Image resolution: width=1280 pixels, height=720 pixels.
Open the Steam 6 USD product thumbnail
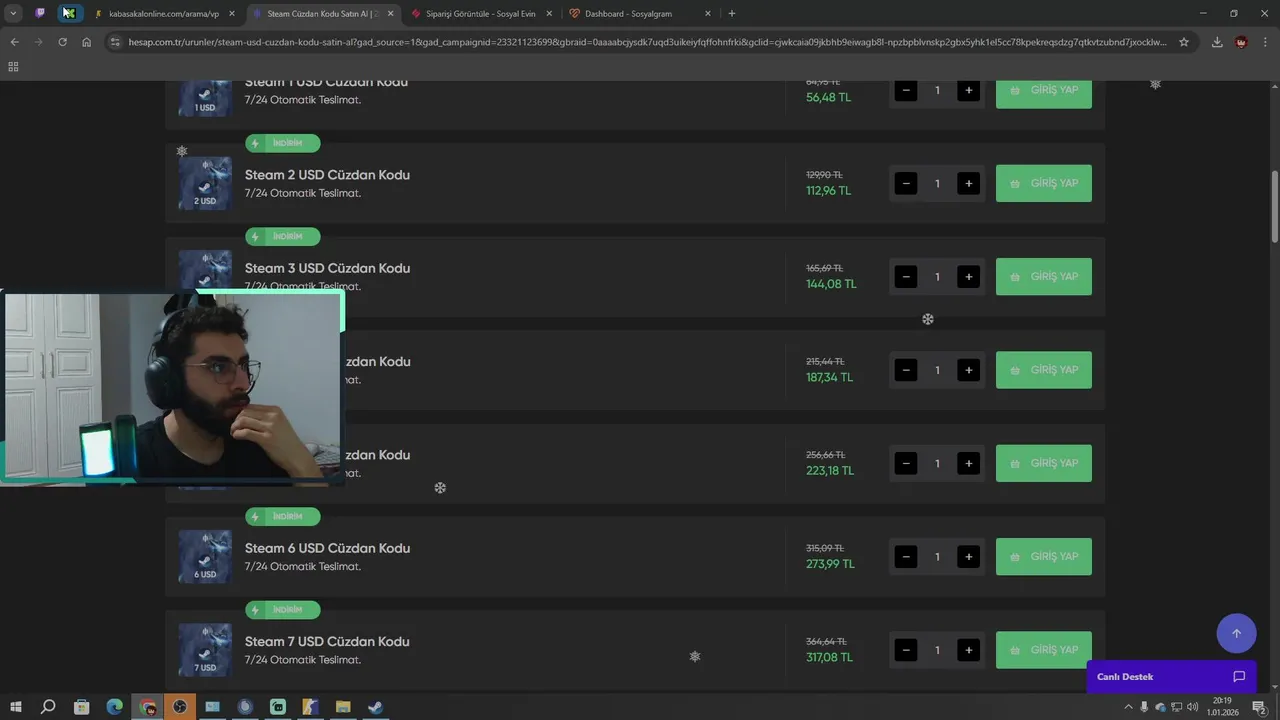pos(205,556)
